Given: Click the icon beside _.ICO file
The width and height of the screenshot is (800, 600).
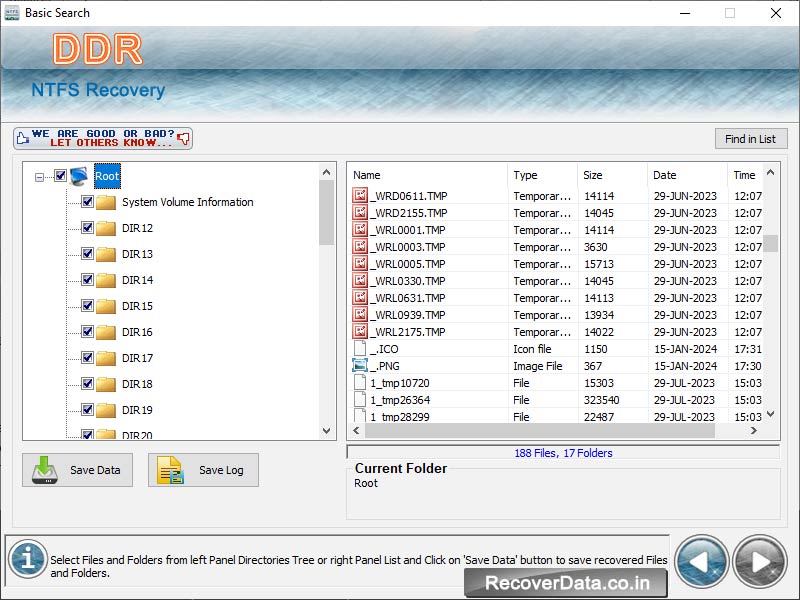Looking at the screenshot, I should click(359, 348).
